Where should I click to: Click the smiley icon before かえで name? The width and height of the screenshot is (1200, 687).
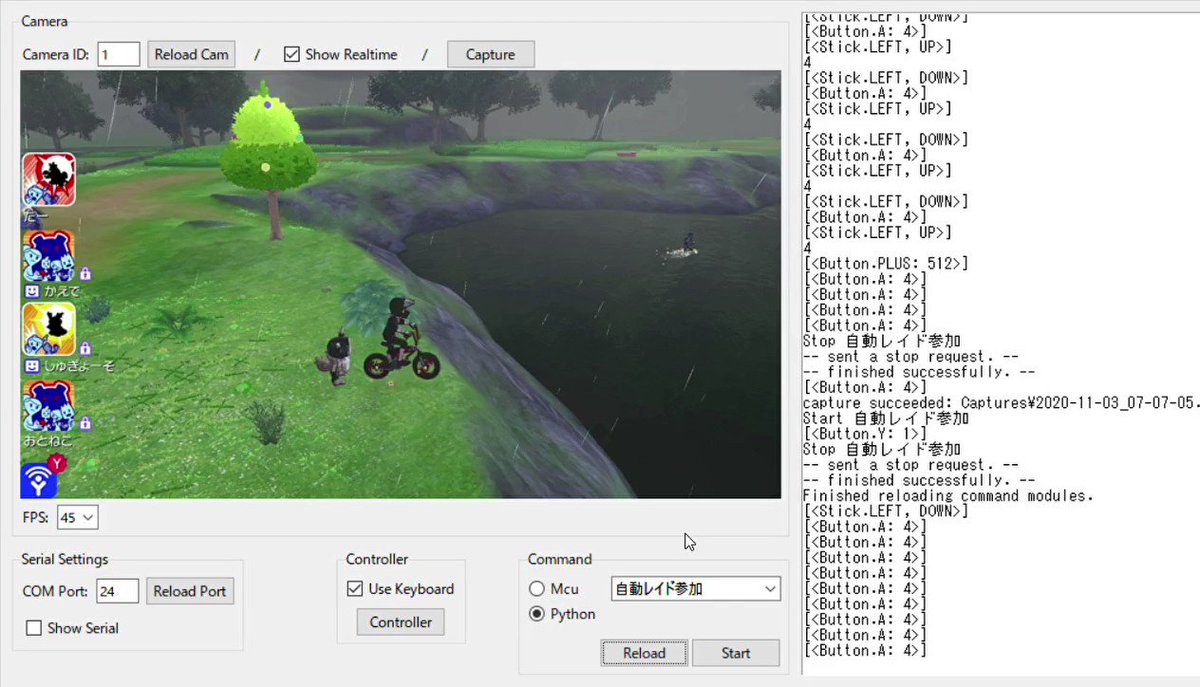(x=31, y=291)
